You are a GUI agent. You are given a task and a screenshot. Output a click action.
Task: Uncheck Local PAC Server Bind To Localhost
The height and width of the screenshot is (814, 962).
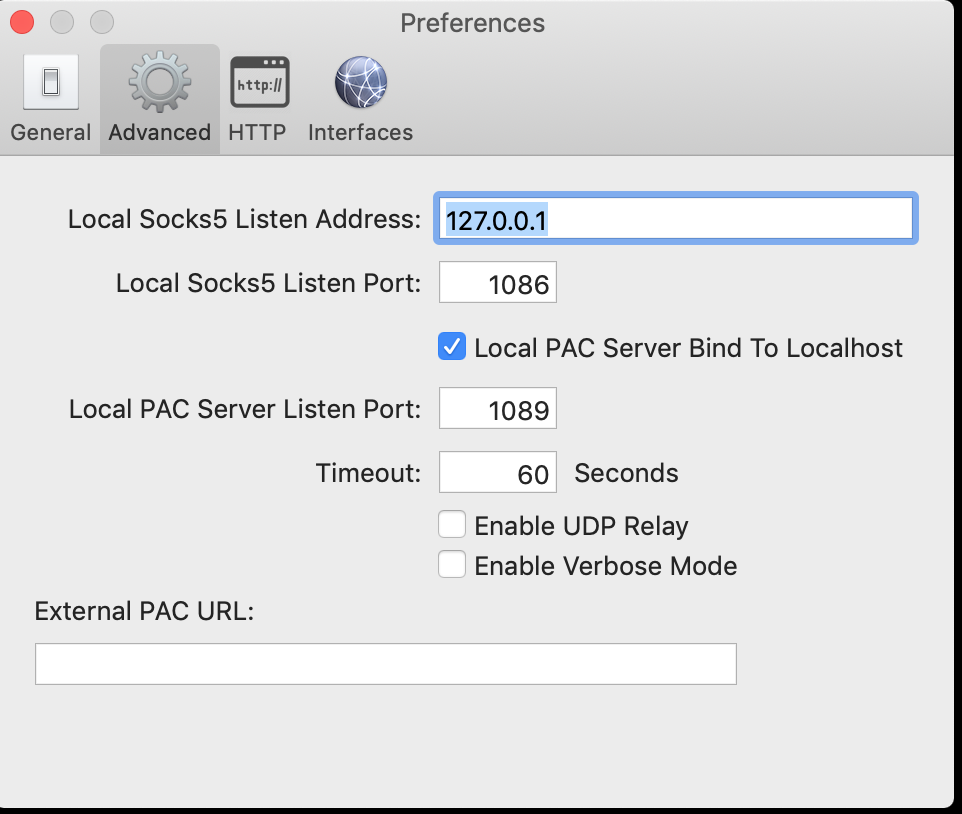point(452,347)
